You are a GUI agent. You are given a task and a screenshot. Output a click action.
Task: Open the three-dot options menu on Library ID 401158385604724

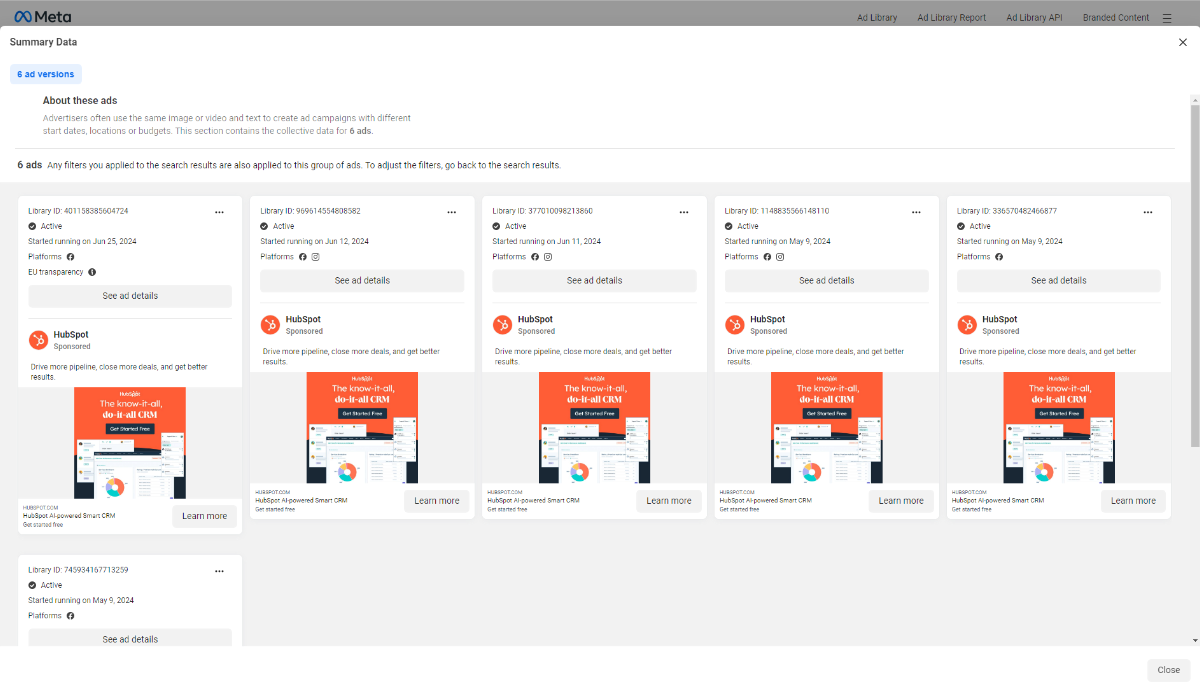point(219,211)
